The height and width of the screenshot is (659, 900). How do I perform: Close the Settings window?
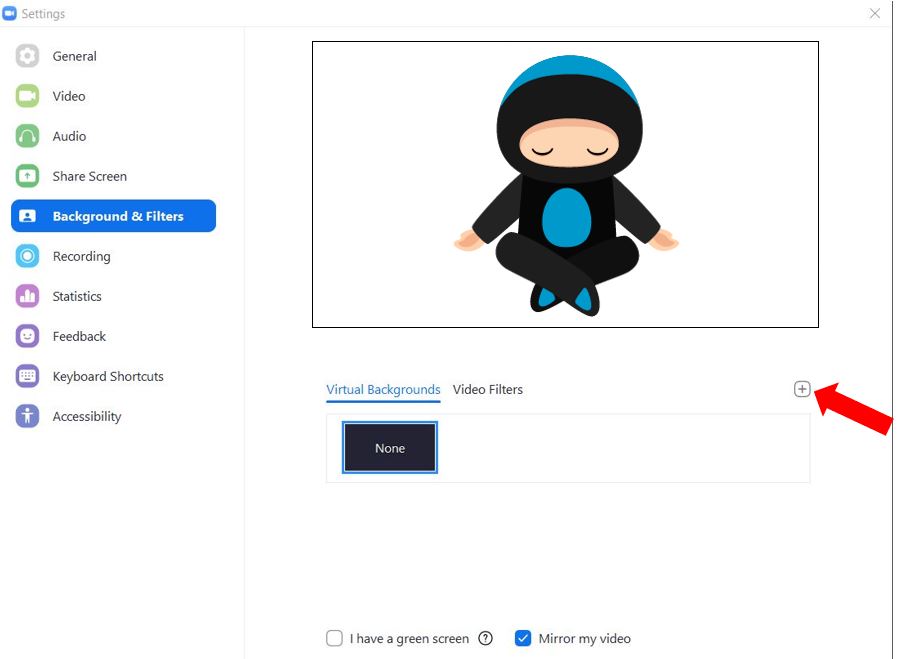tap(875, 13)
